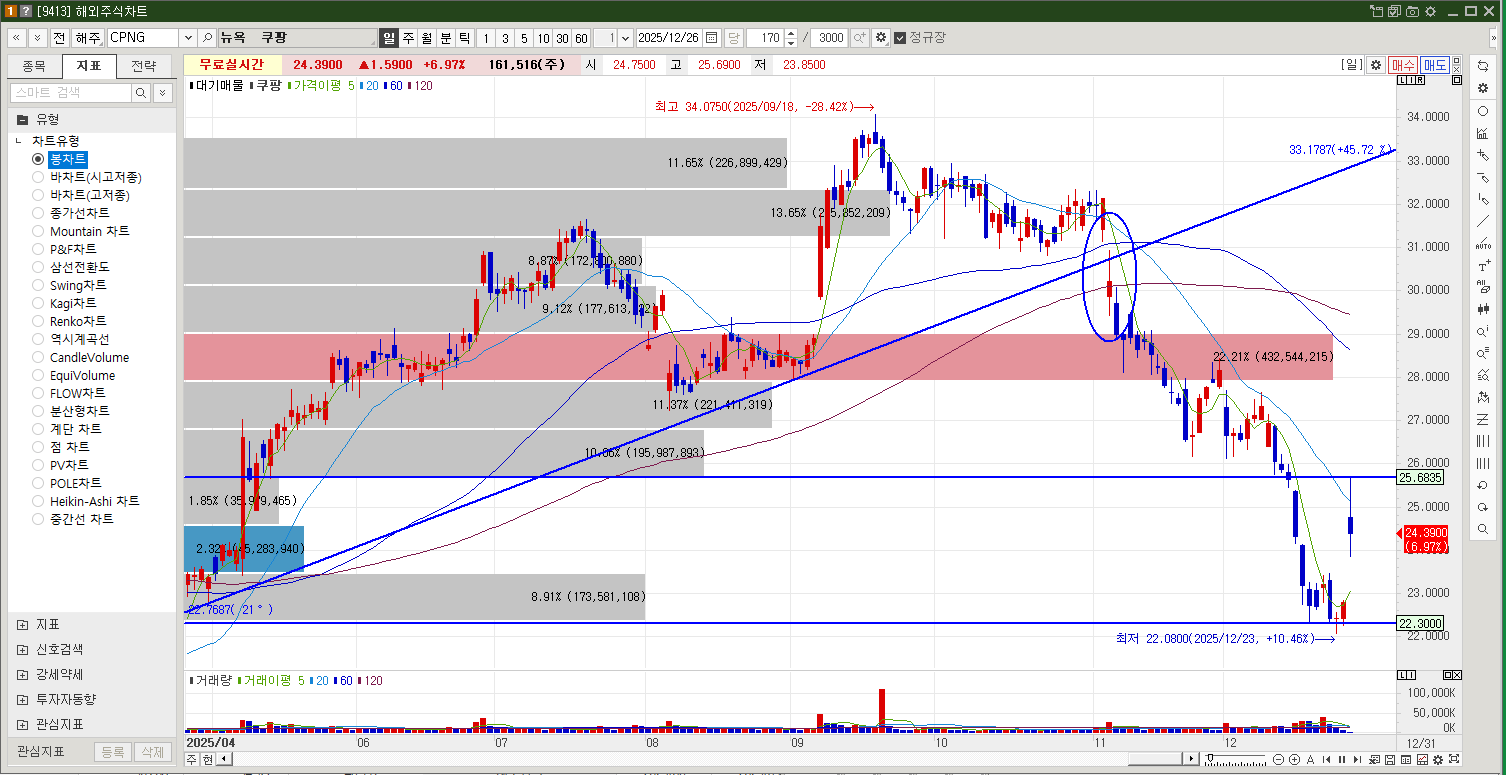1506x775 pixels.
Task: Click the erase All drawings tool
Action: [x=1483, y=287]
